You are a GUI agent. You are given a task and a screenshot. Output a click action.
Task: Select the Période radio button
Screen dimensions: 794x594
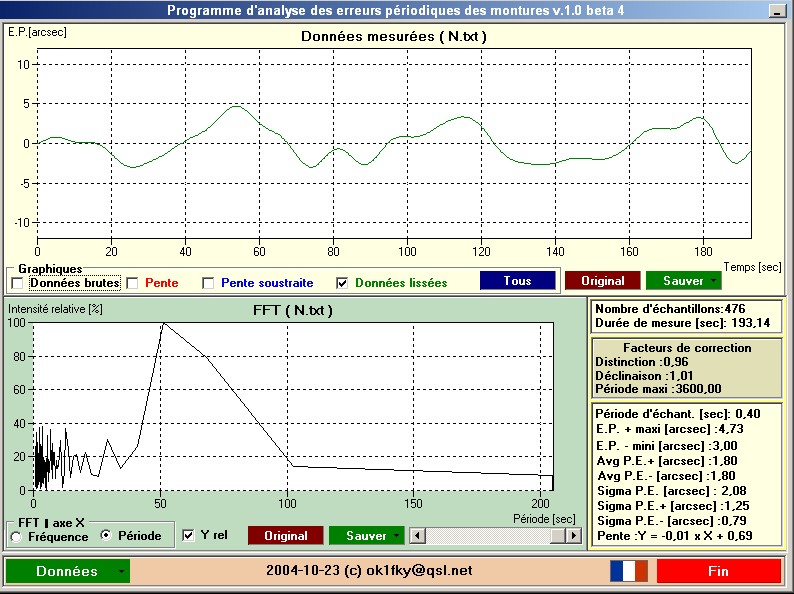pyautogui.click(x=107, y=536)
